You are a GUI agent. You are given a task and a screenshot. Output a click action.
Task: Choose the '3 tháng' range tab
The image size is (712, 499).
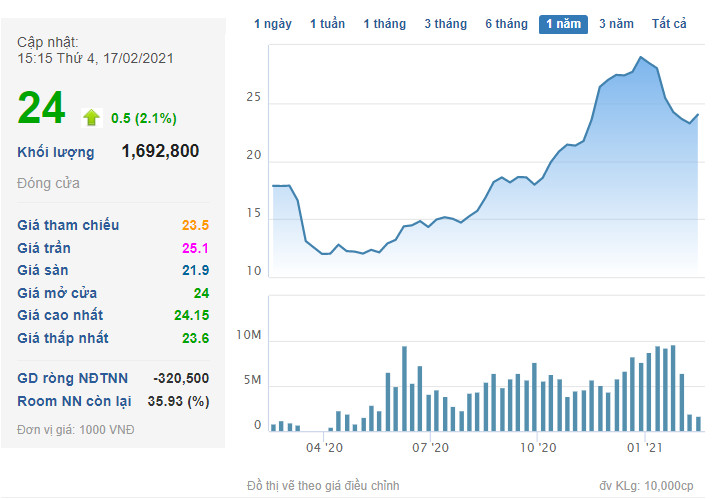click(446, 24)
